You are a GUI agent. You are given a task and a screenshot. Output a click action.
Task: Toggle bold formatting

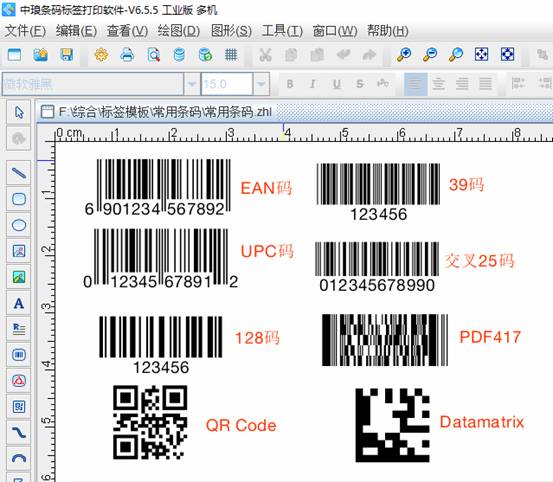(x=290, y=84)
